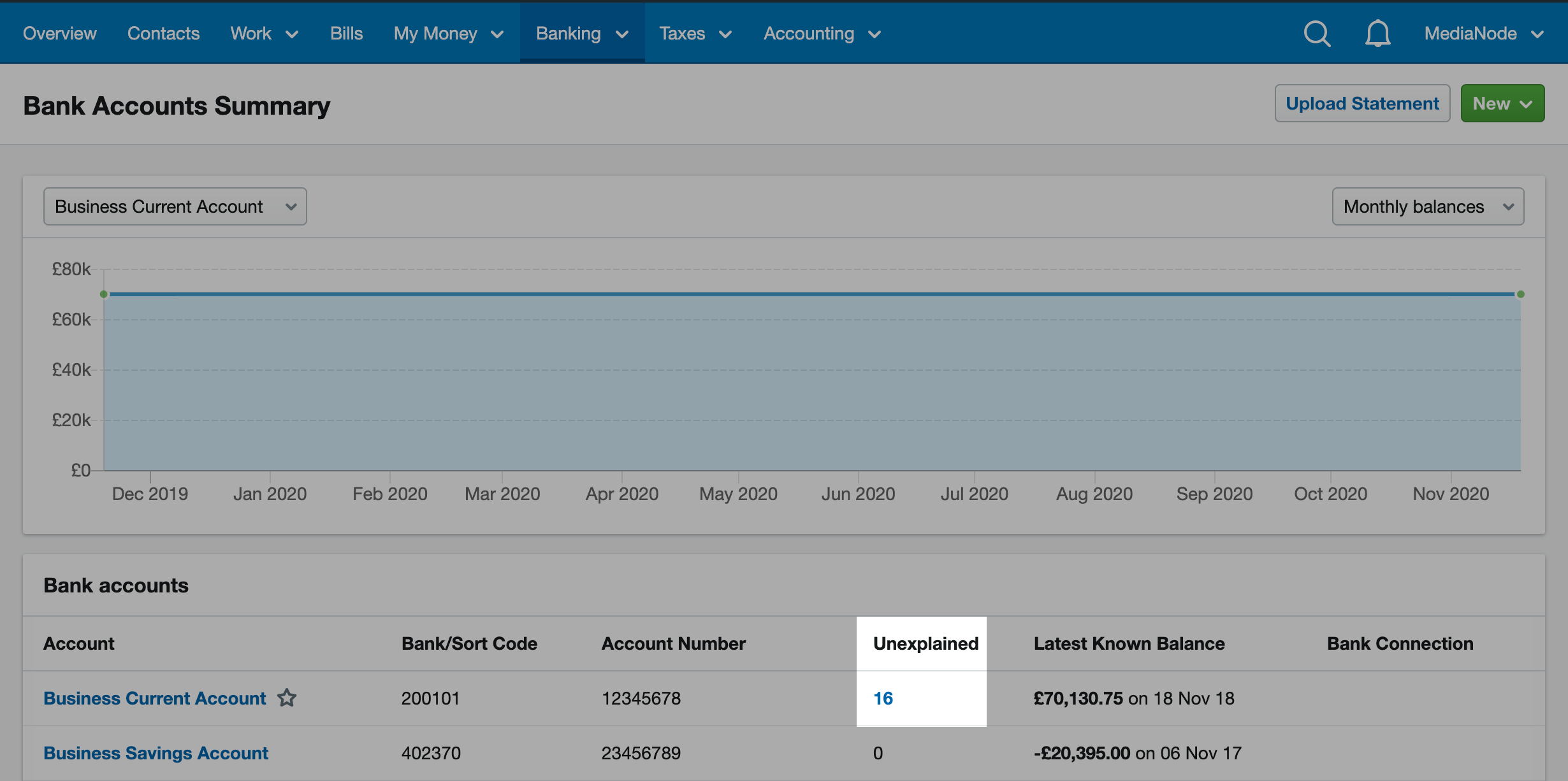1568x781 pixels.
Task: Click account number 23456789
Action: point(641,753)
